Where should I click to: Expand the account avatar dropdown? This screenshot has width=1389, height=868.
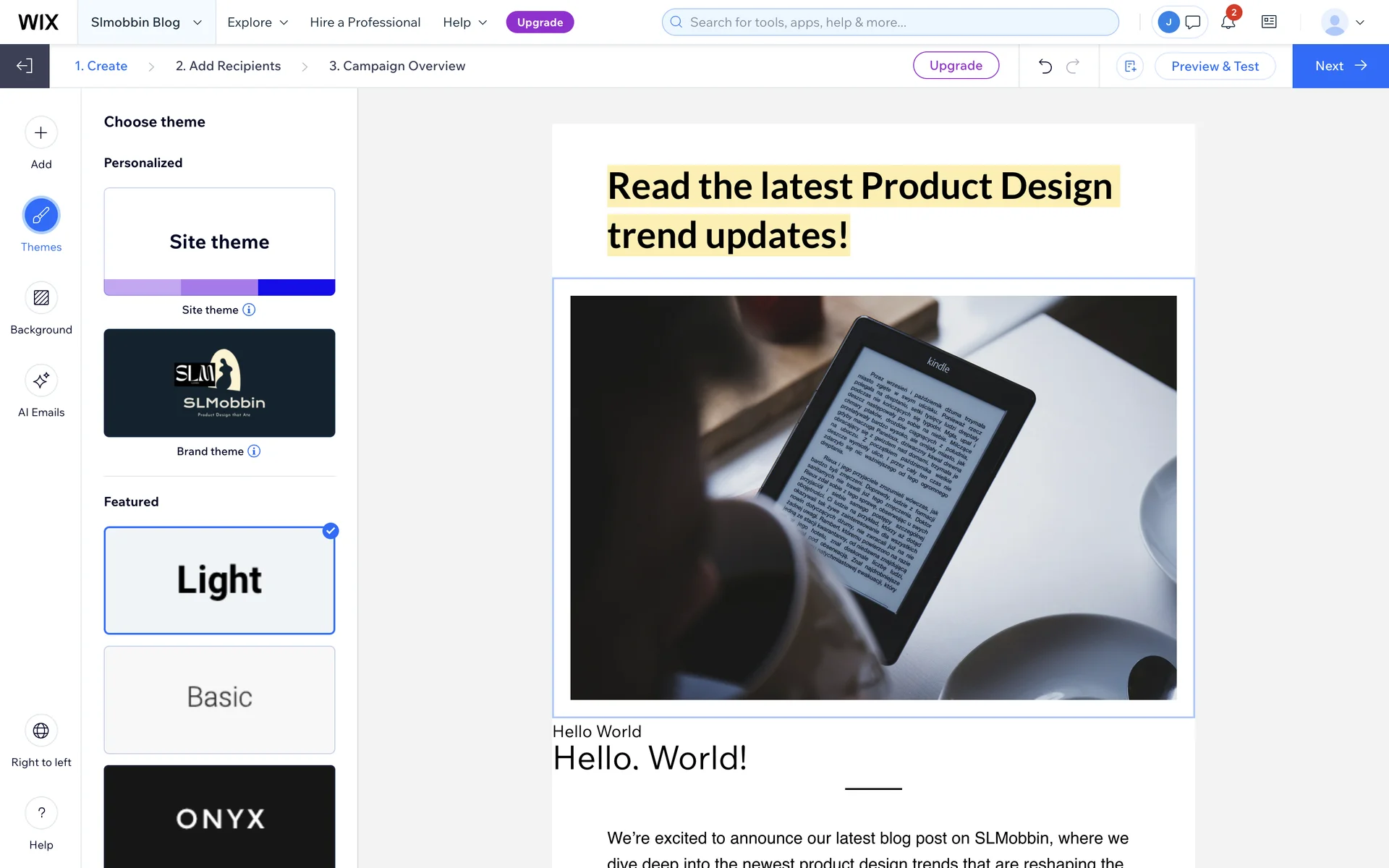1343,22
